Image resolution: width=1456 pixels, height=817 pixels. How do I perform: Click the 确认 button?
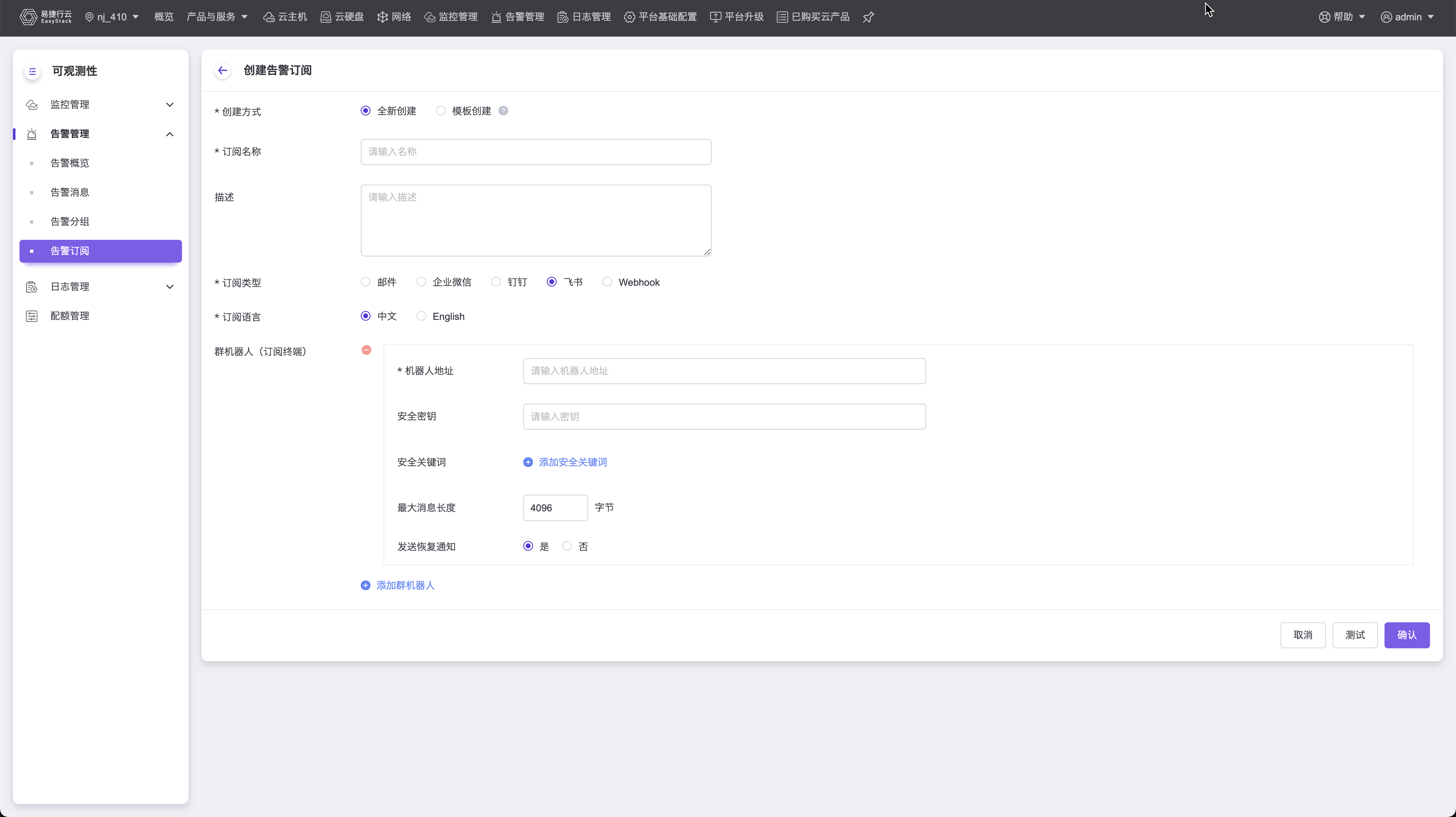[x=1406, y=635]
